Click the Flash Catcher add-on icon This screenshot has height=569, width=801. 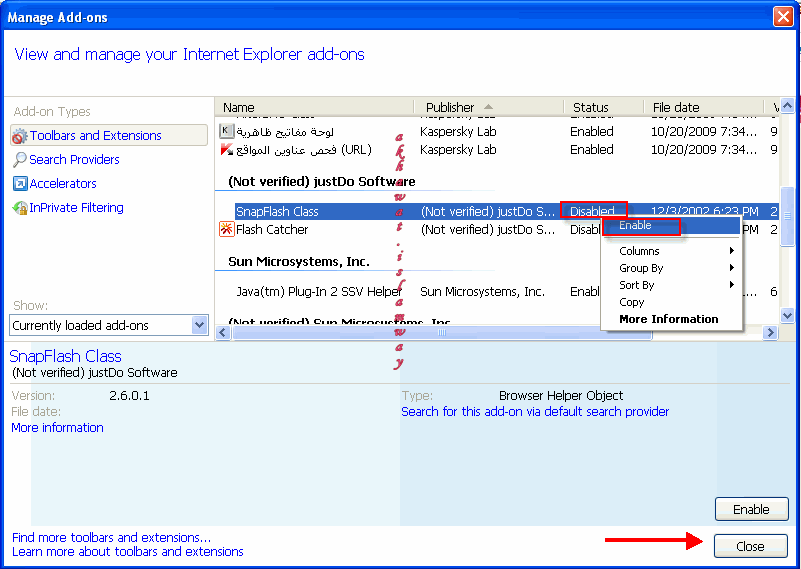coord(226,229)
